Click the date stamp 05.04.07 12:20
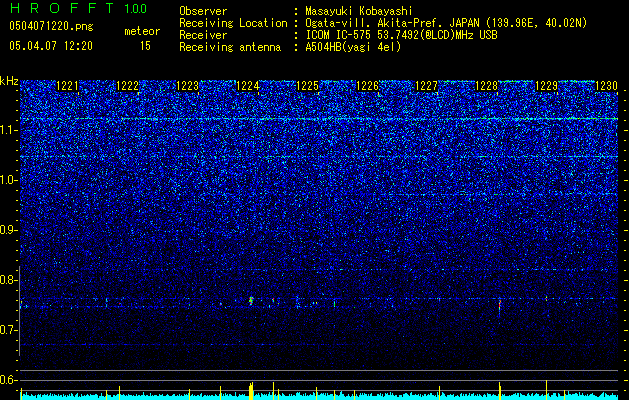 (51, 46)
